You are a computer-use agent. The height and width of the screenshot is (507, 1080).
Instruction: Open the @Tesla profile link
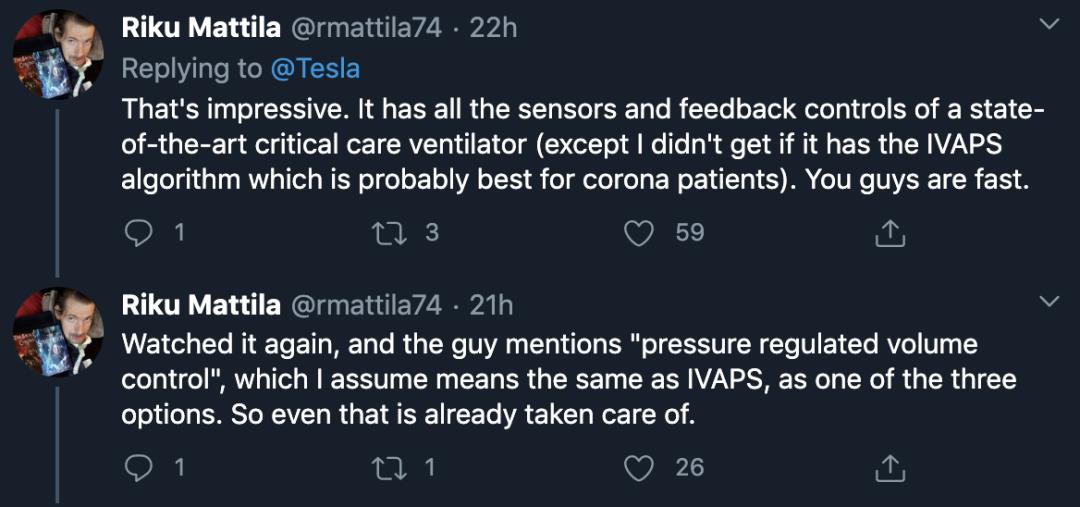click(x=318, y=68)
